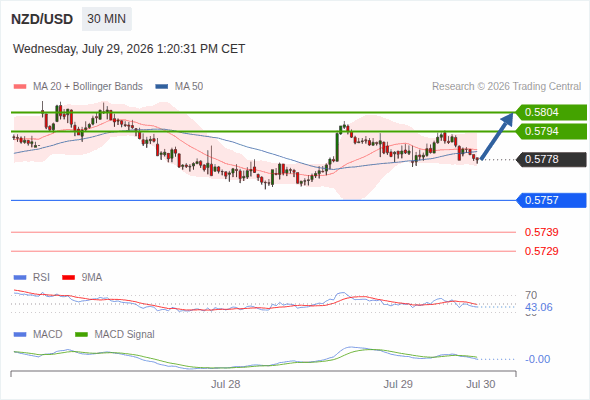
Task: Click the RSI legend label
Action: point(41,278)
